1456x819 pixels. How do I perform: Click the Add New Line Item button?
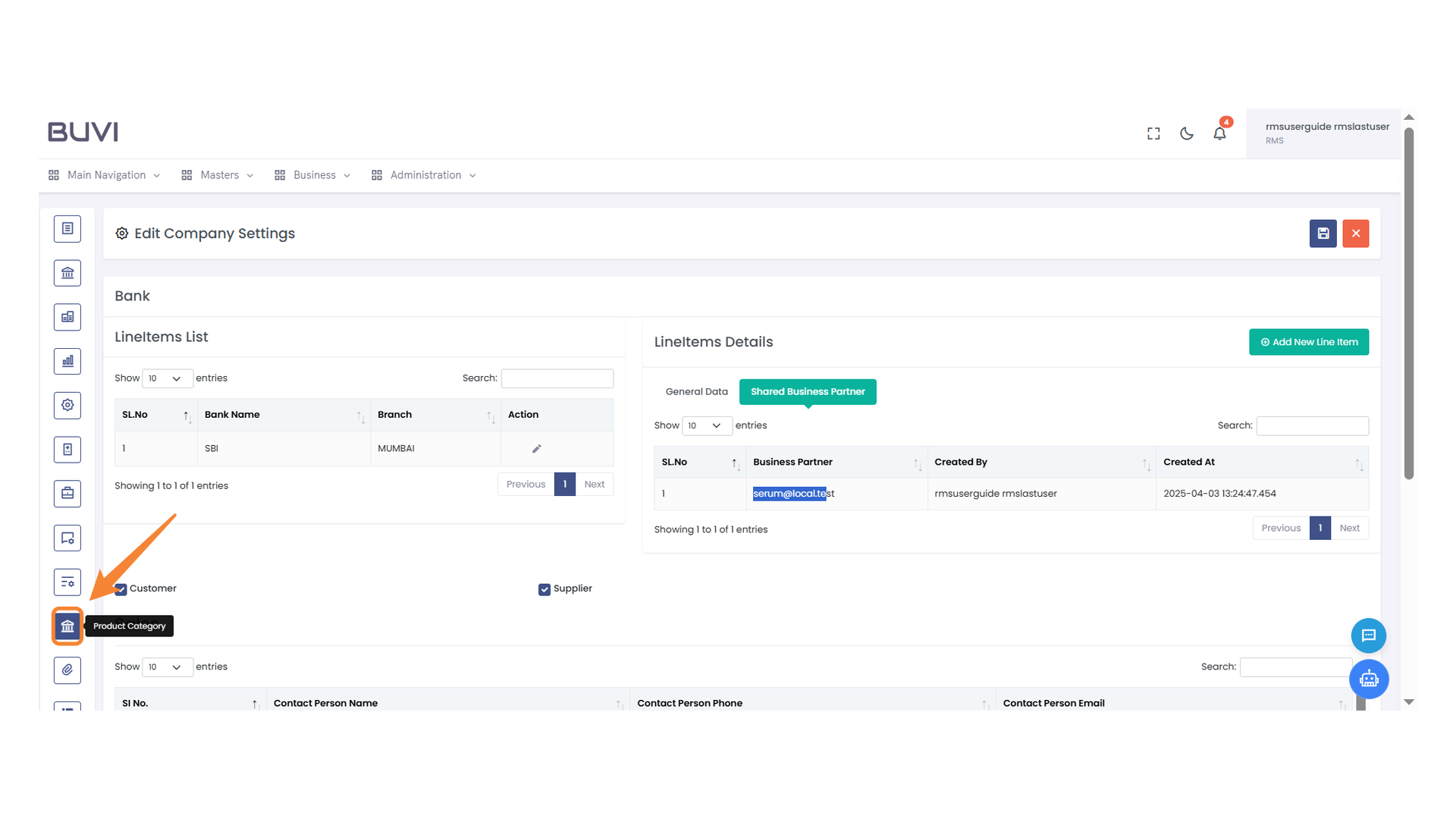pyautogui.click(x=1309, y=342)
